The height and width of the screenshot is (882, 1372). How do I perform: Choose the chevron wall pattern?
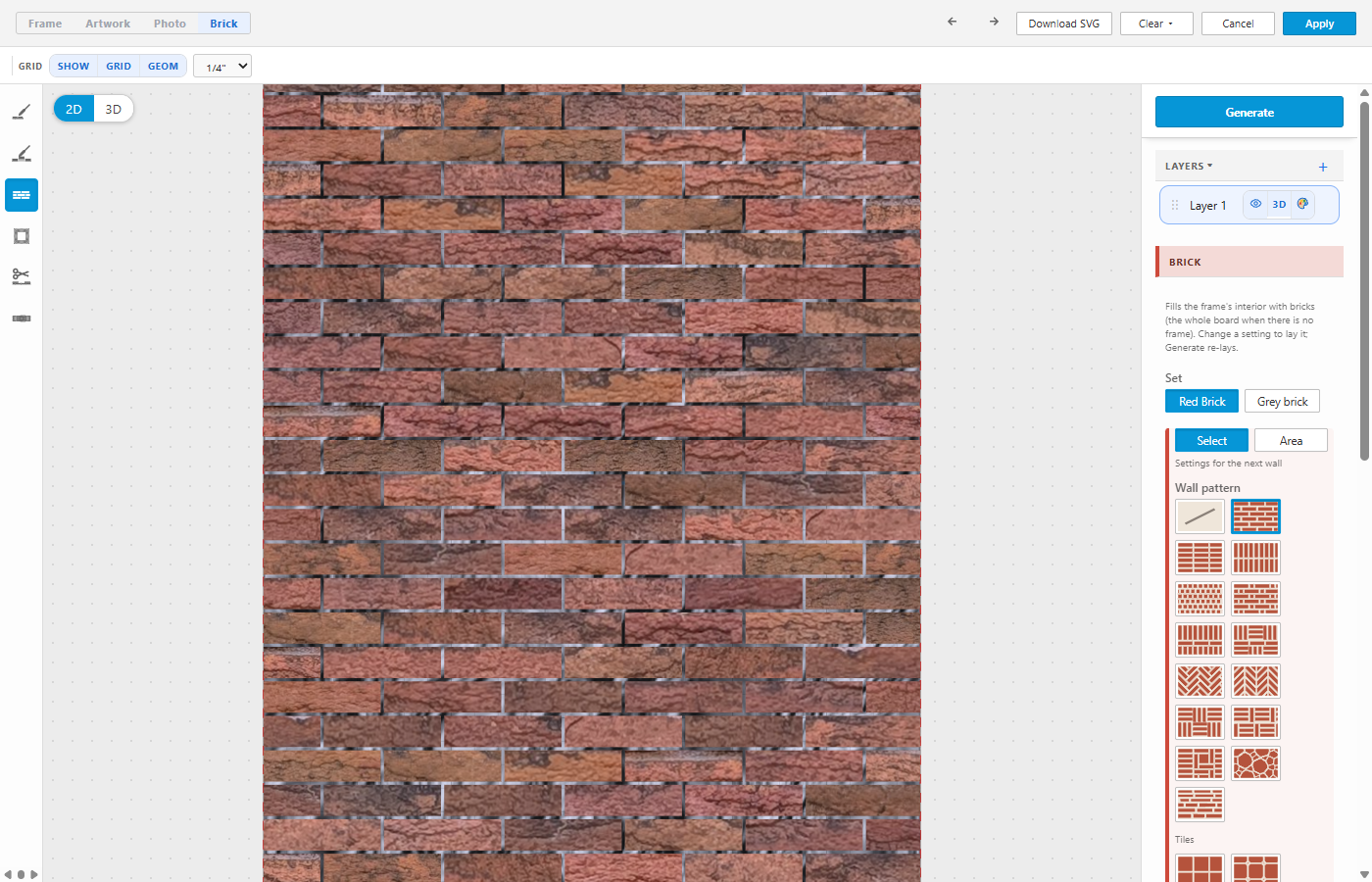pos(1256,681)
